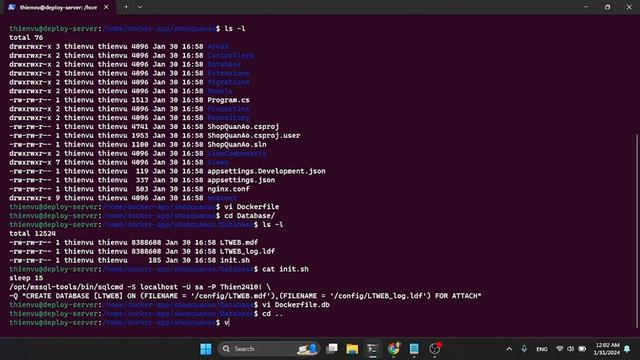
Task: Click the ShopQuanAo.sln file name
Action: 237,144
